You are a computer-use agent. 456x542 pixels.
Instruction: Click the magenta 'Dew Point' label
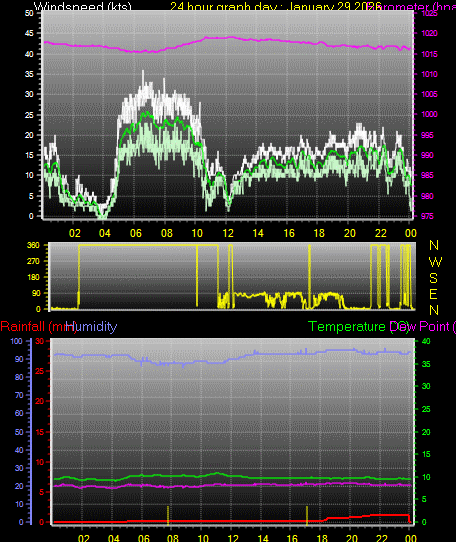coord(422,327)
